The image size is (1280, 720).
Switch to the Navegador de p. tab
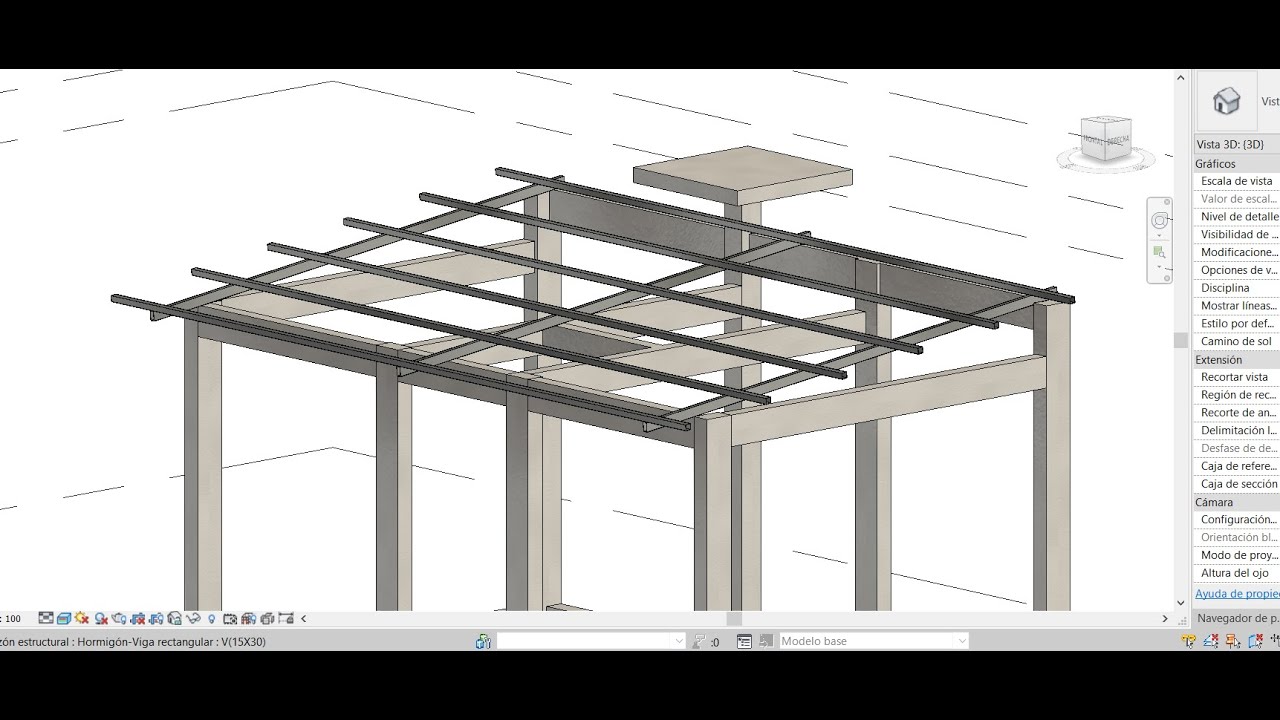coord(1237,618)
